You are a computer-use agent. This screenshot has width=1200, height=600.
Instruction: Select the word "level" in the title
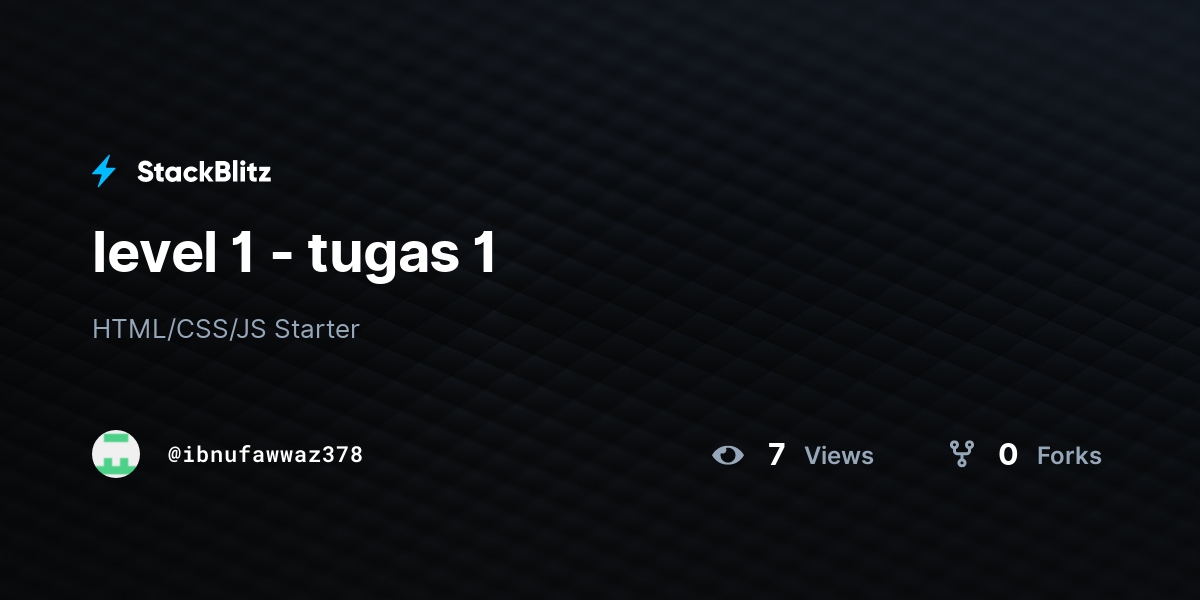[154, 252]
